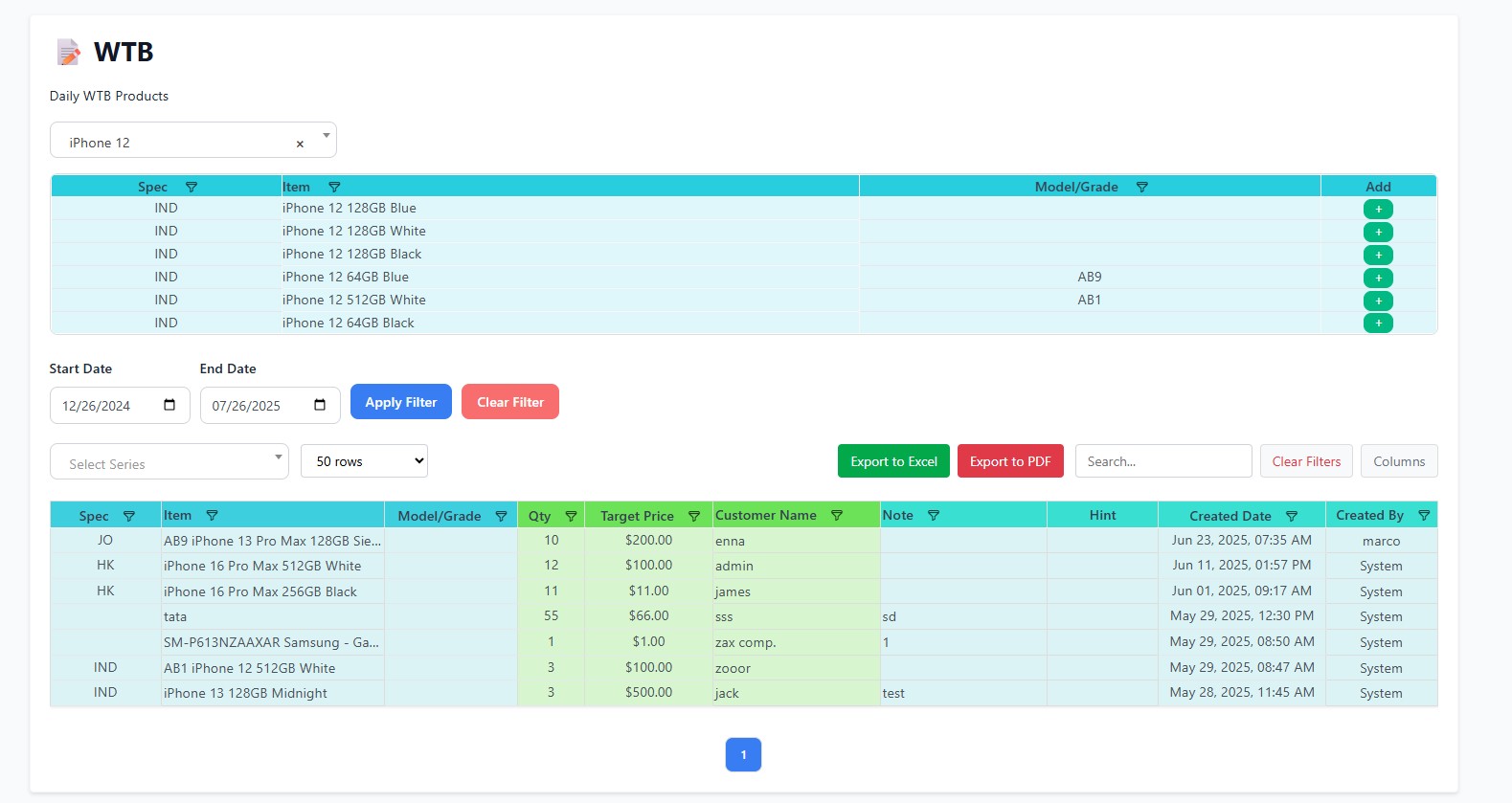Click the note cell reading test
This screenshot has width=1512, height=803.
point(963,693)
